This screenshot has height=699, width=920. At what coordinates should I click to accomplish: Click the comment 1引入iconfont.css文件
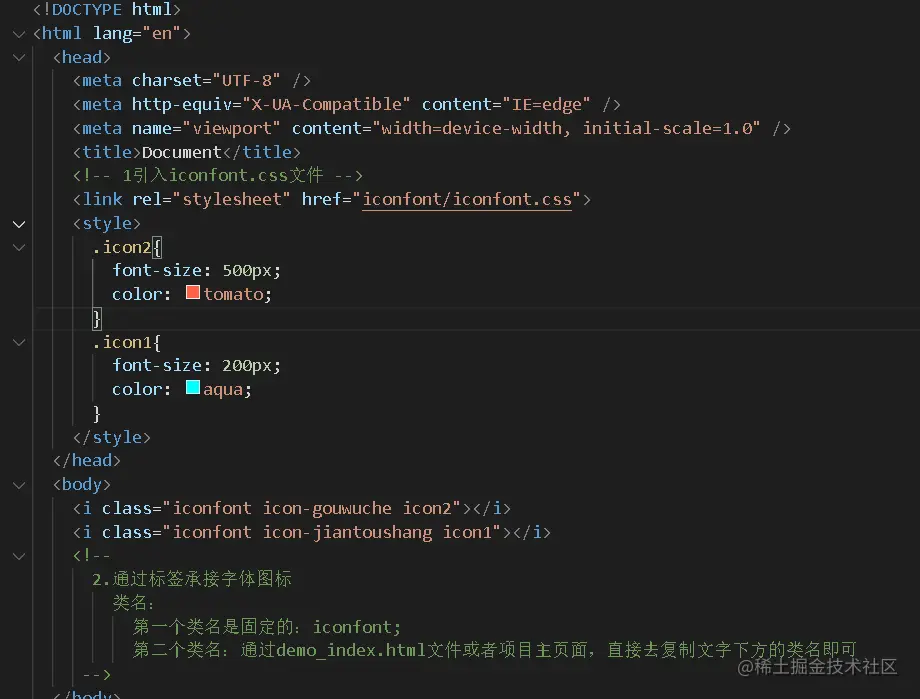(218, 175)
